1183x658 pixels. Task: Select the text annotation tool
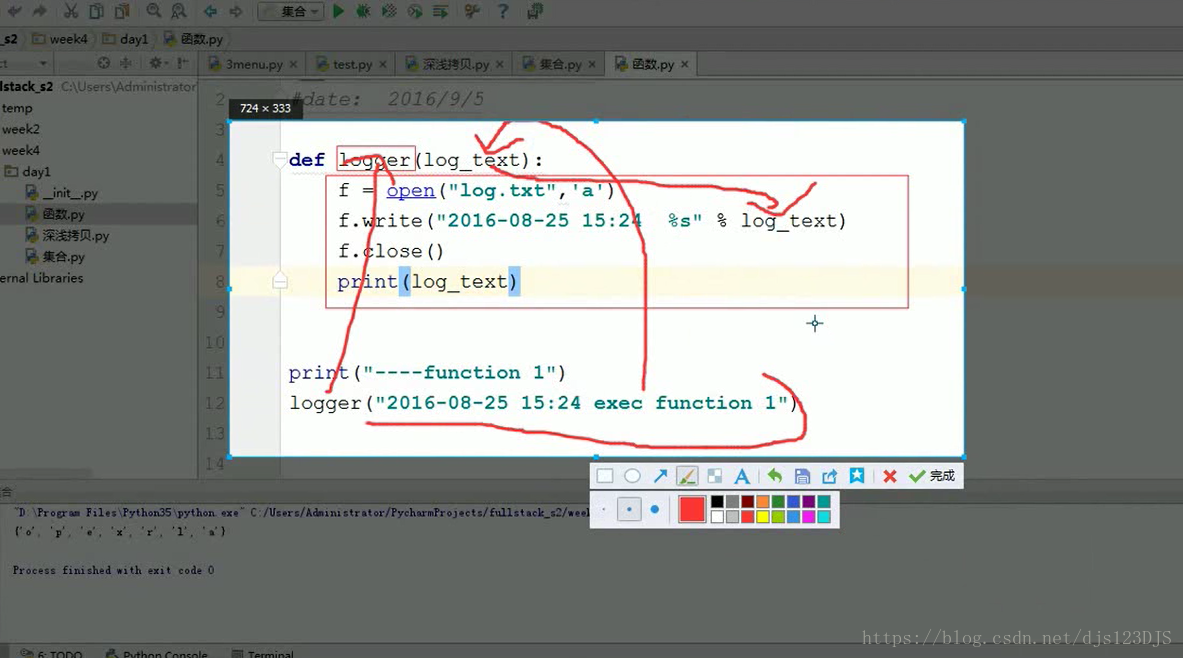click(742, 476)
